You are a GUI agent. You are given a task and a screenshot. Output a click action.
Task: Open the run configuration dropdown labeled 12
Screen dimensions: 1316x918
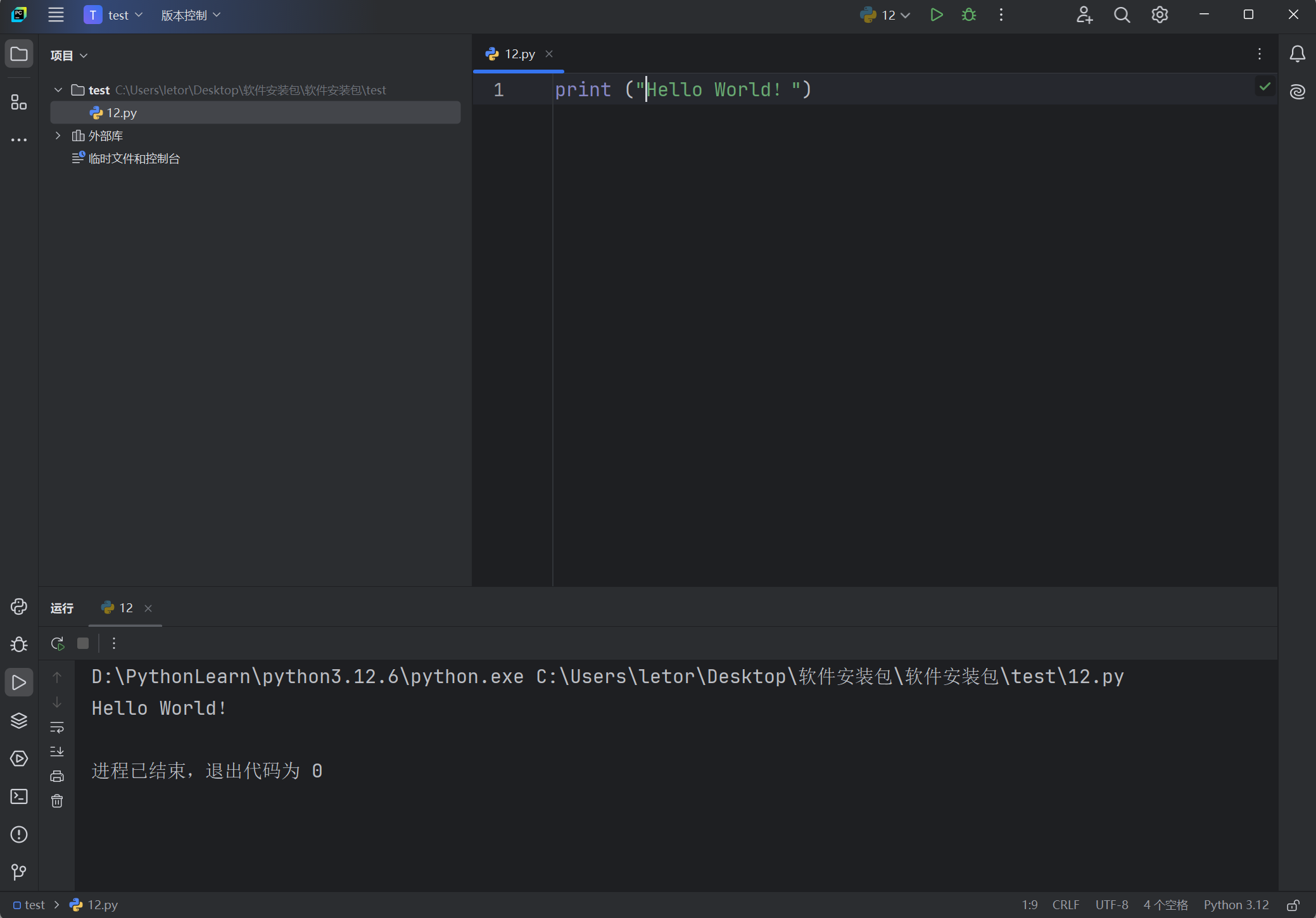(x=884, y=15)
